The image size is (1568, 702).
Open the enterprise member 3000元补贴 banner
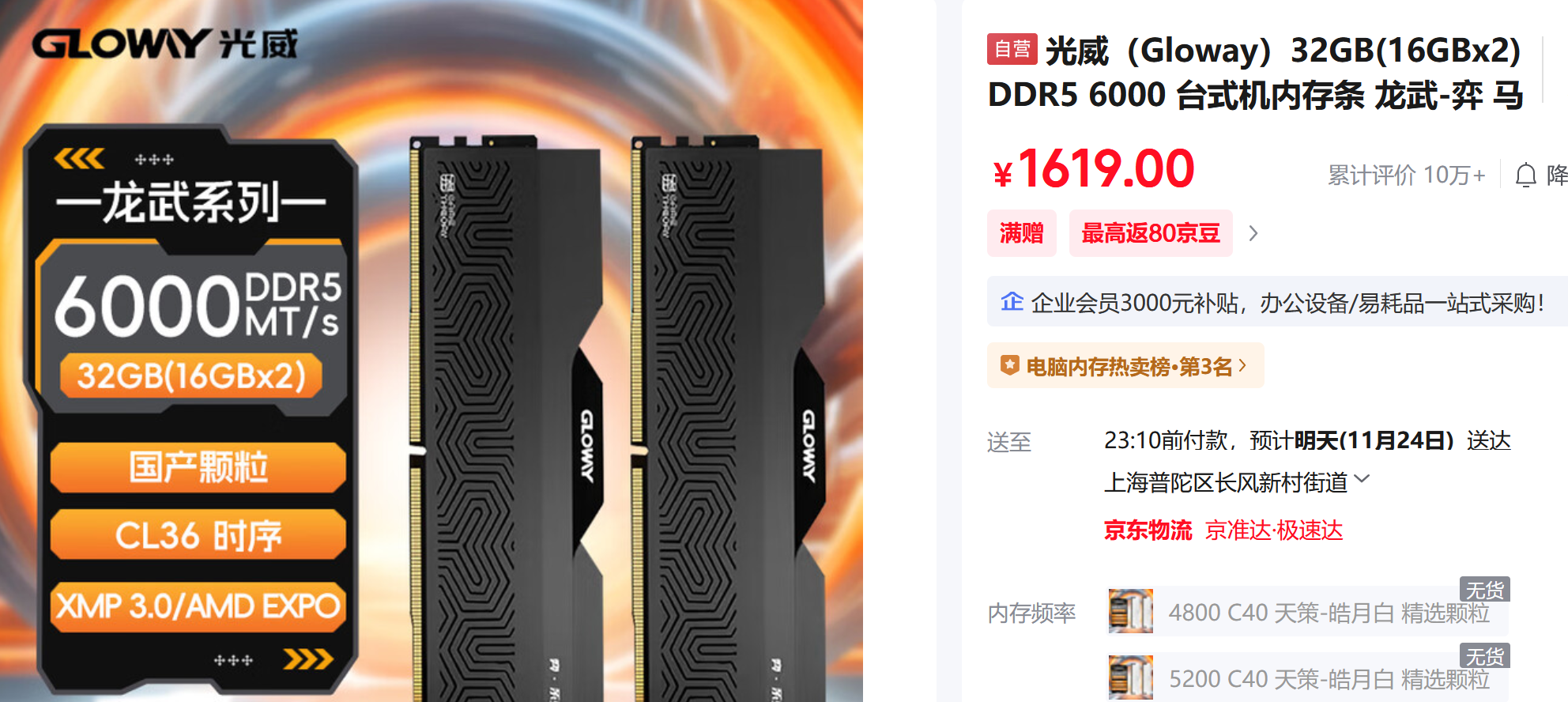pyautogui.click(x=1277, y=301)
